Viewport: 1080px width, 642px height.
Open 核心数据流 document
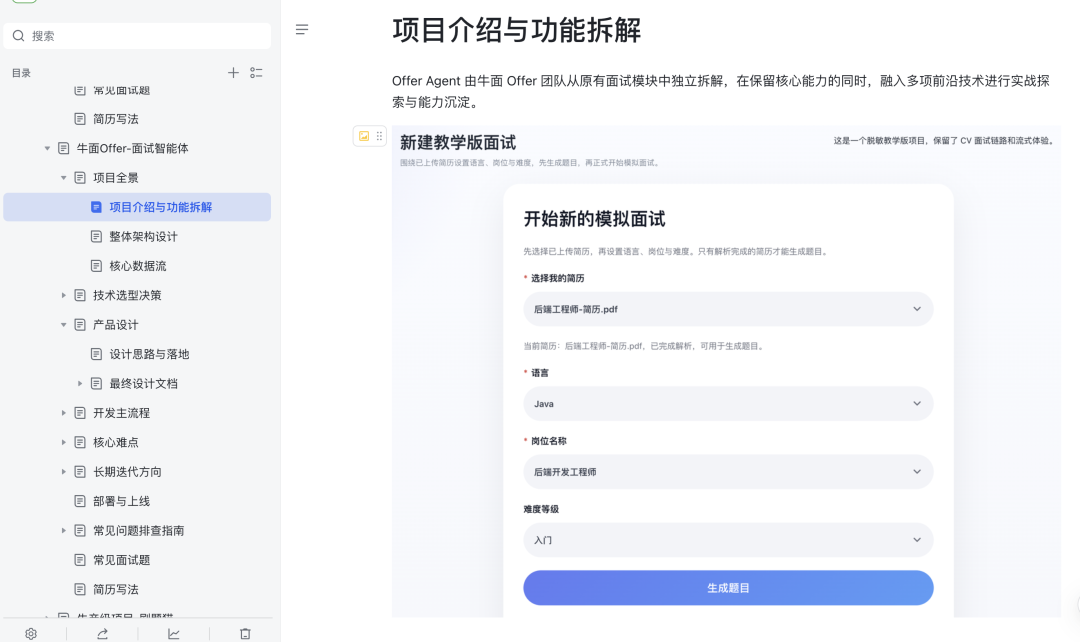point(137,266)
